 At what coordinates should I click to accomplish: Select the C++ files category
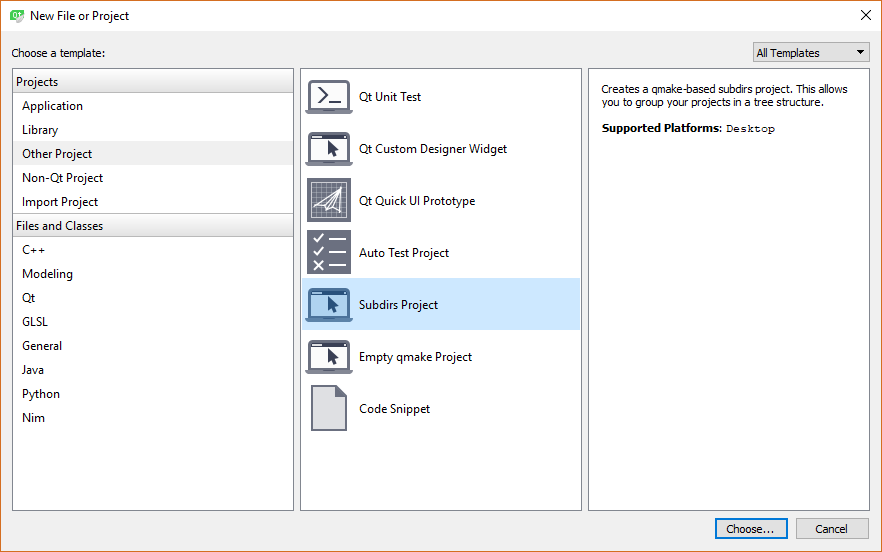click(x=34, y=250)
